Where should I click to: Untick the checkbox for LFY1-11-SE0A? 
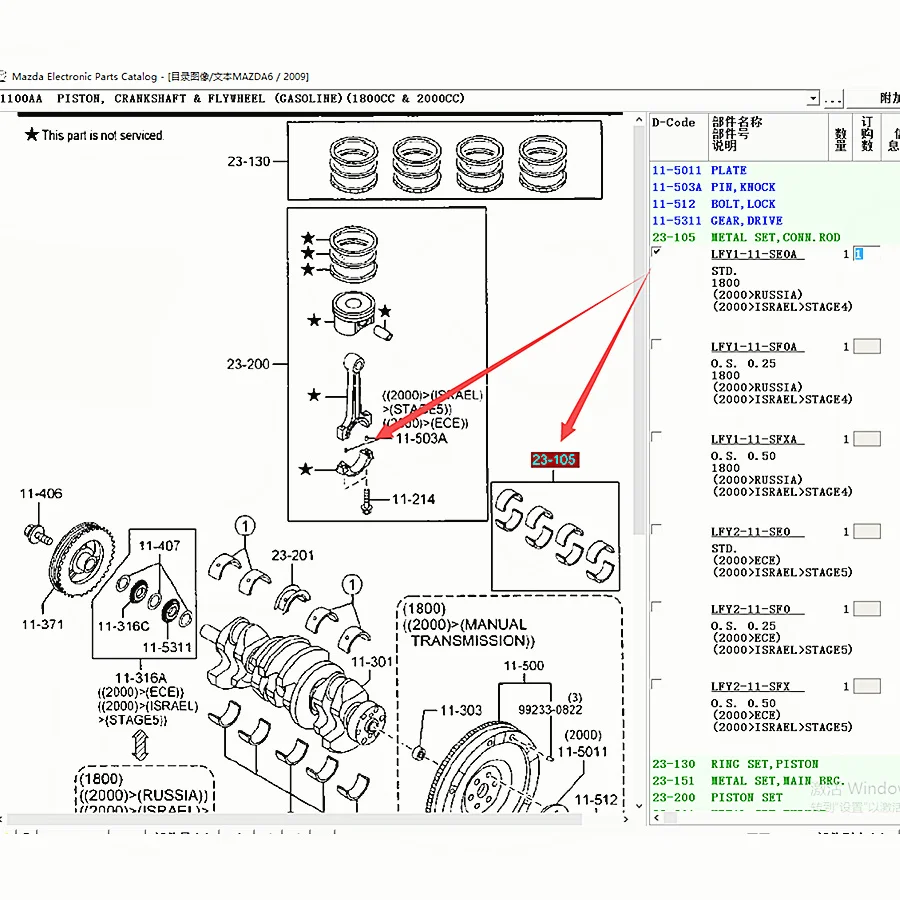[x=657, y=251]
